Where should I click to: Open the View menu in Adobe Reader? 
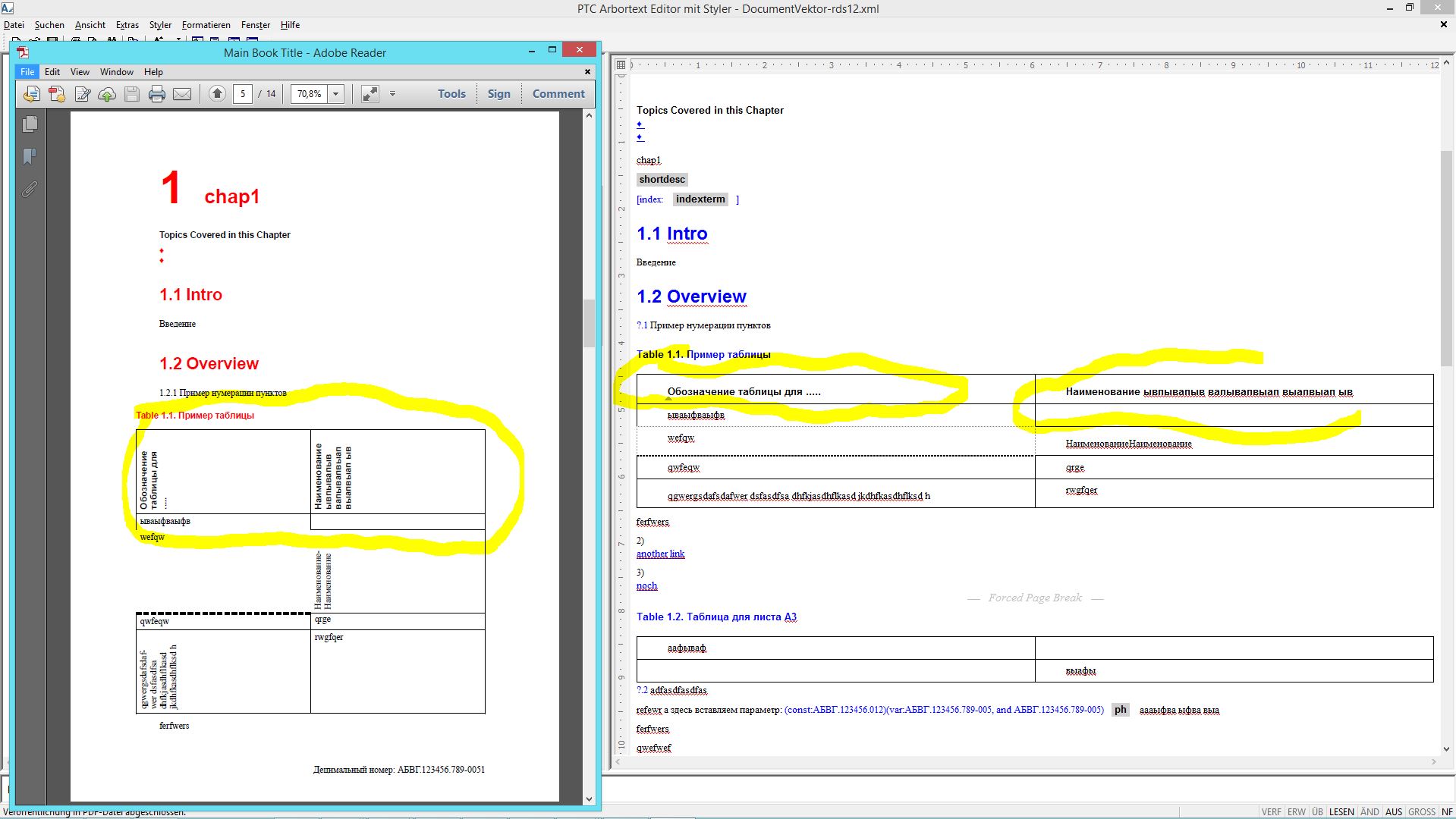80,72
